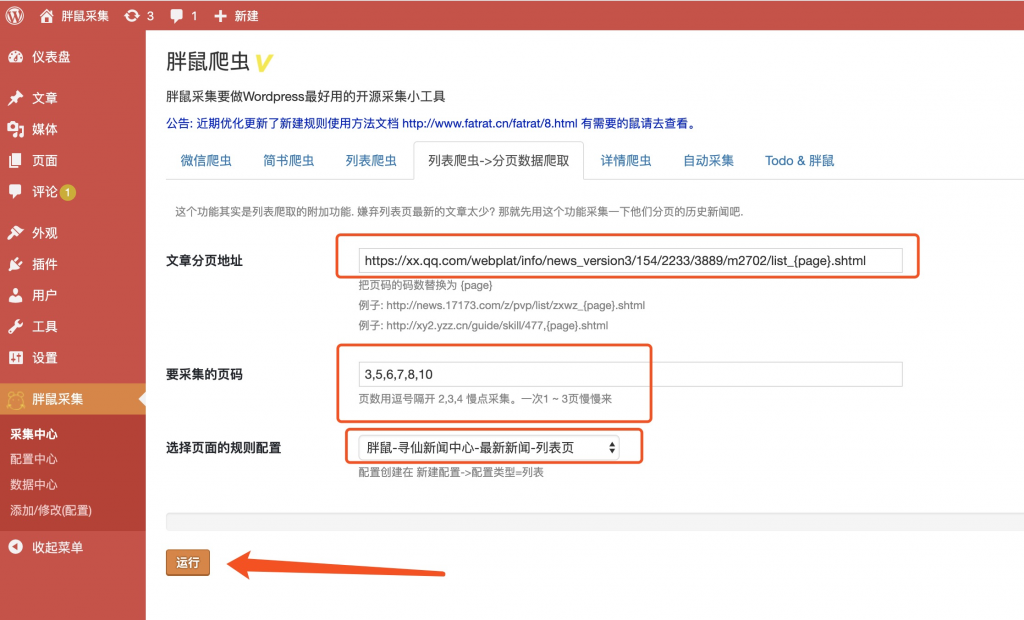
Task: Click the 胖鼠爬虫 page heading
Action: click(208, 61)
